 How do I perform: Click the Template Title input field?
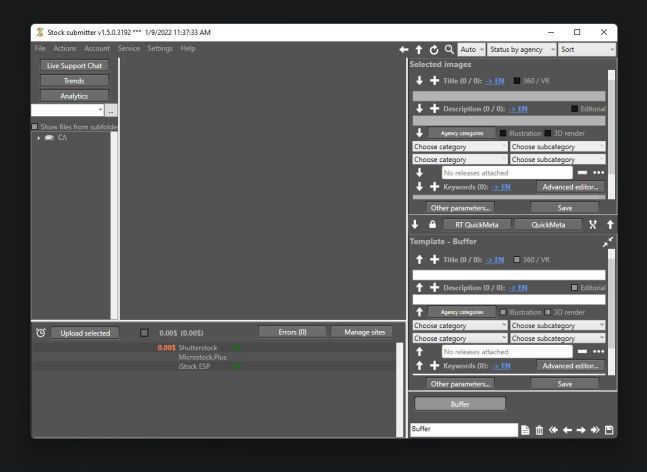point(509,275)
